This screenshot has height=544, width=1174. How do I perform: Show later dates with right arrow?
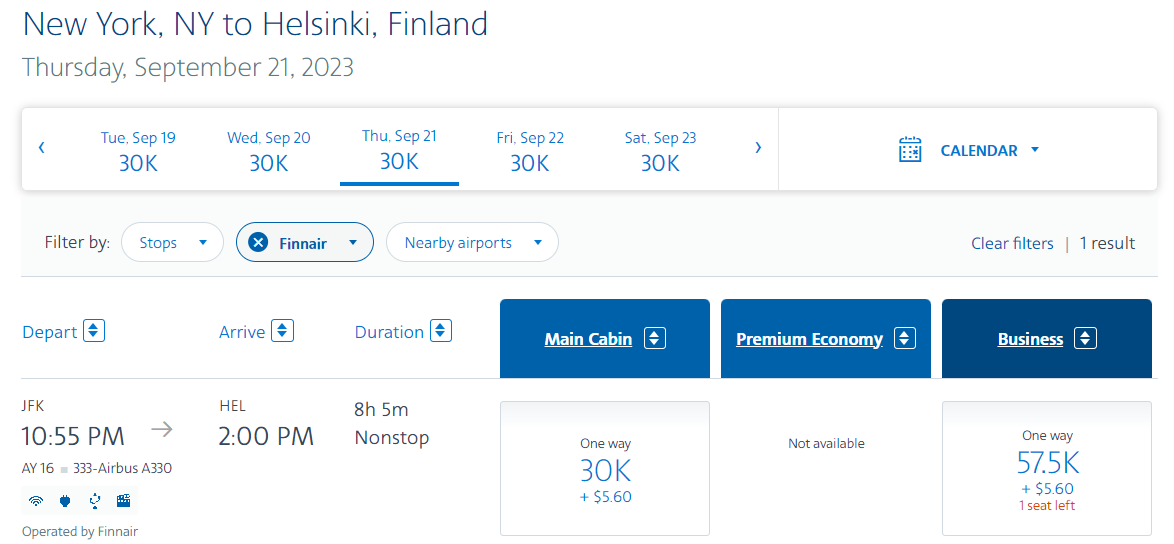pos(758,148)
